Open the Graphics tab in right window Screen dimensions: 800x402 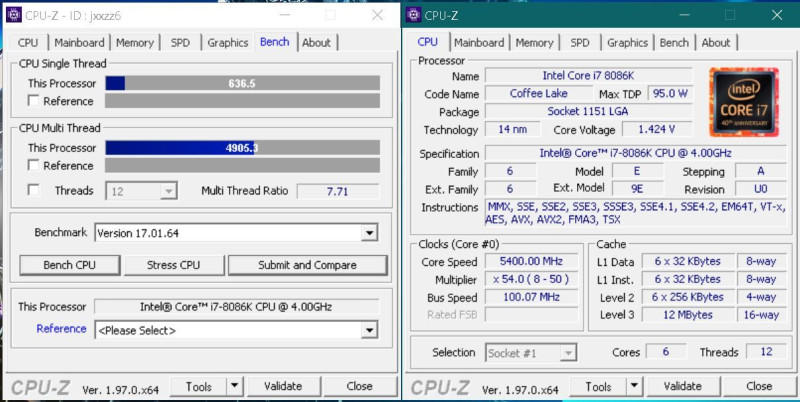[x=628, y=43]
